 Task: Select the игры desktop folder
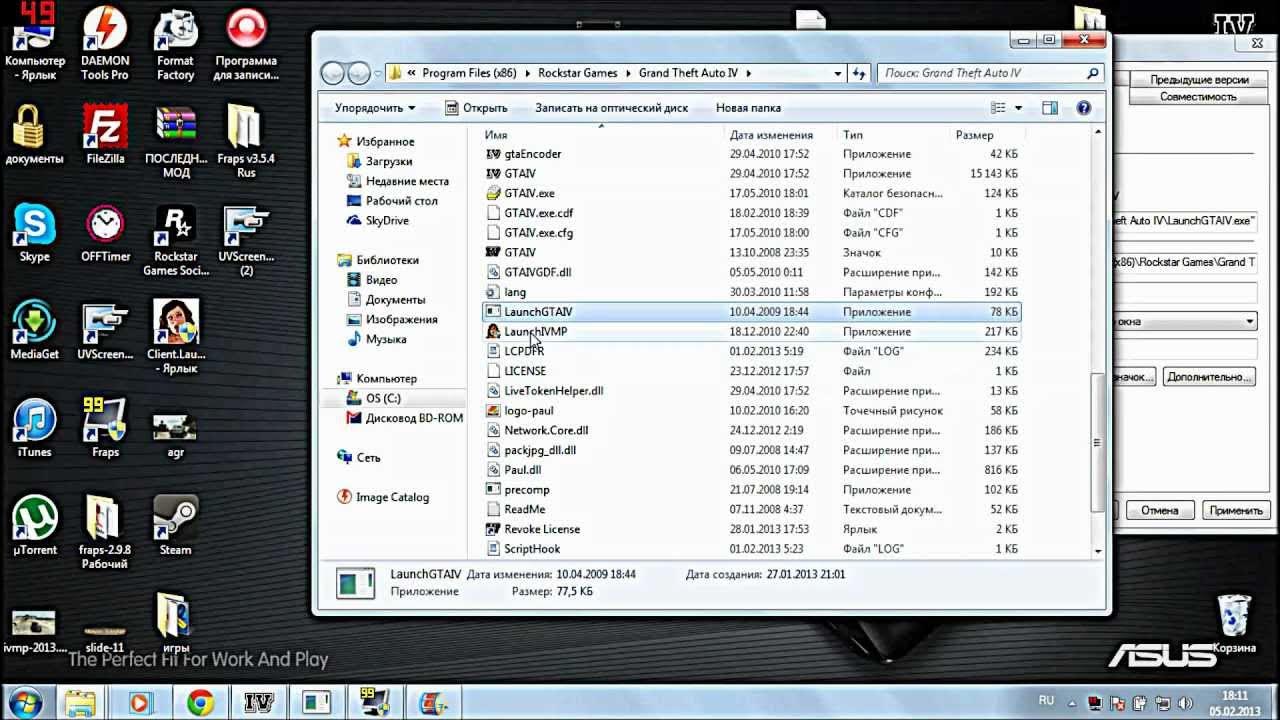point(175,624)
